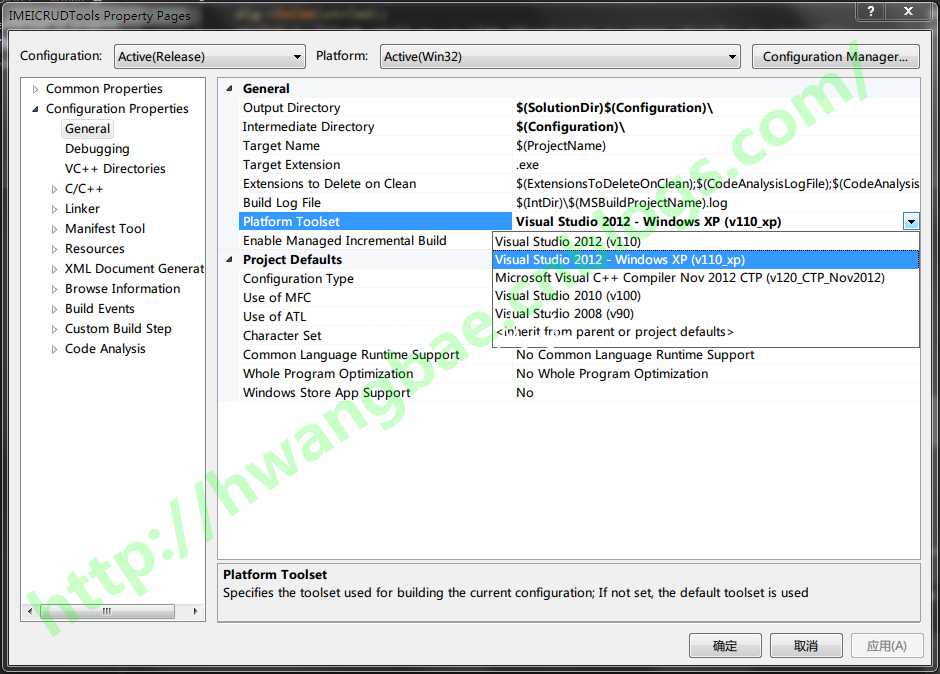This screenshot has height=674, width=940.
Task: Select the Platform Toolset property label
Action: coord(375,222)
